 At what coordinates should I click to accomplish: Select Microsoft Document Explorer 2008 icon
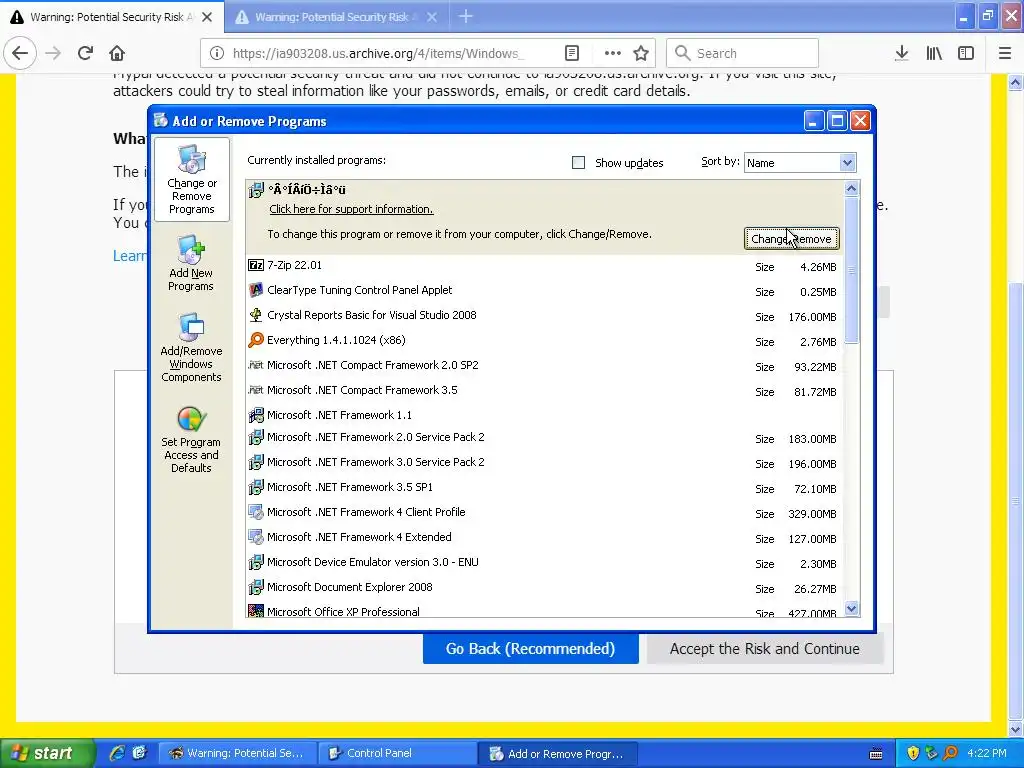tap(256, 587)
